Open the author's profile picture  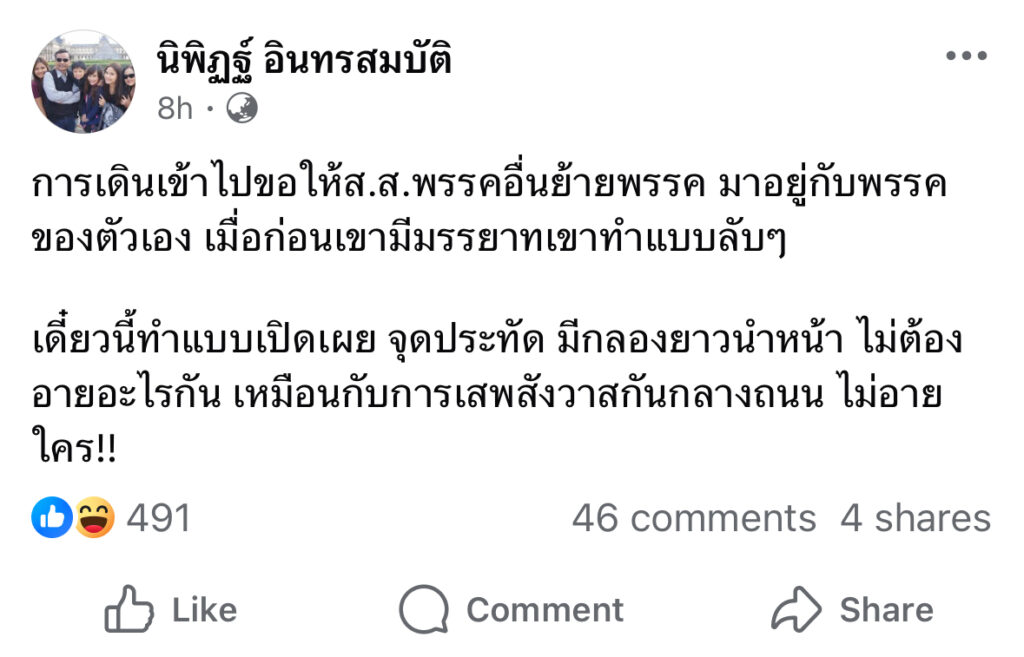click(83, 81)
